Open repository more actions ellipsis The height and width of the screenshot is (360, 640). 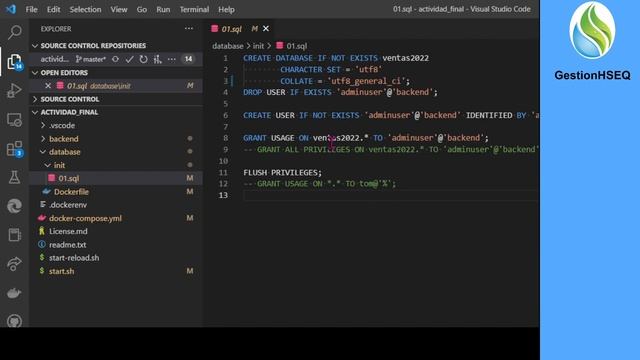172,59
